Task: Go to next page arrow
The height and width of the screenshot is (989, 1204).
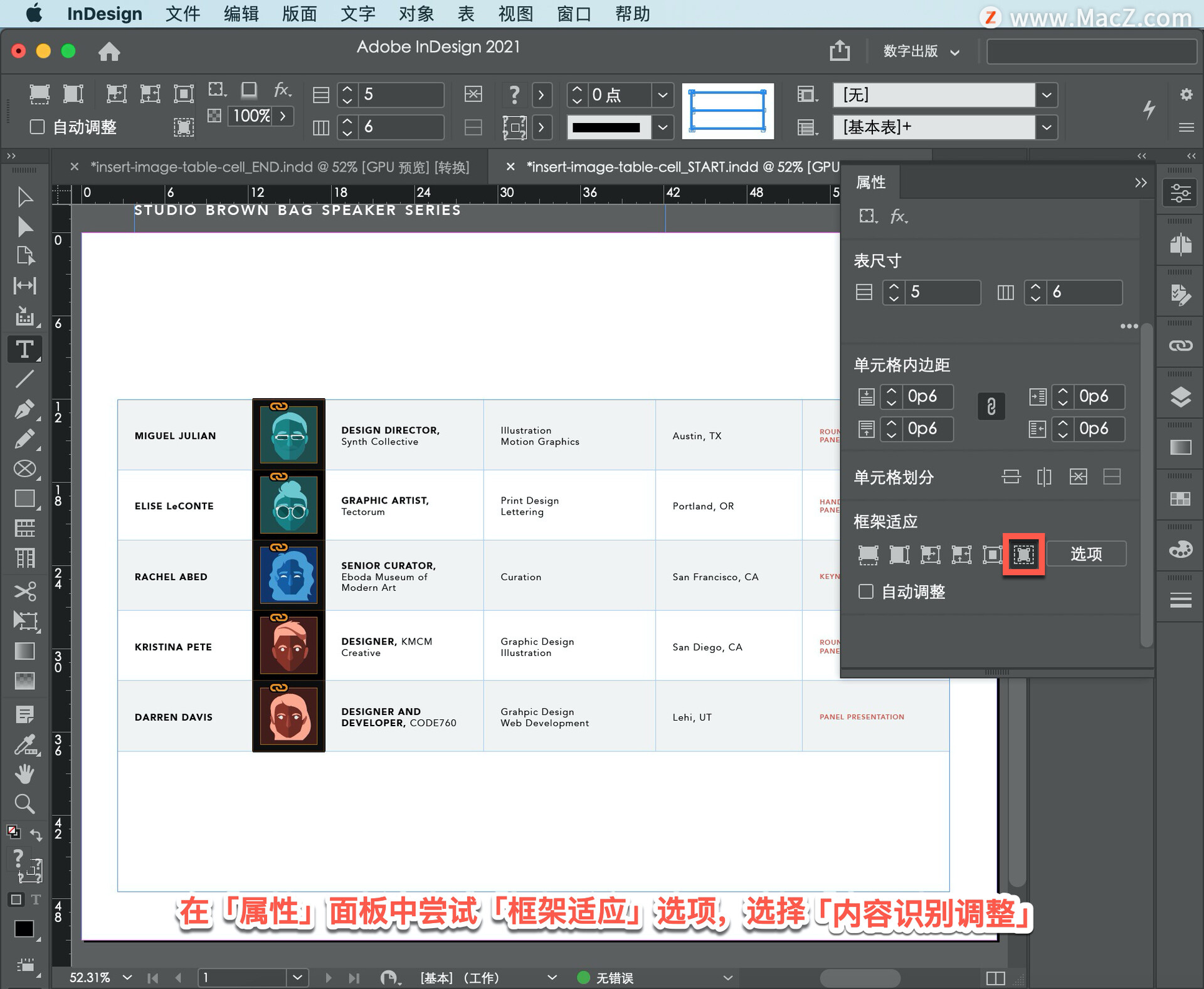Action: 329,977
